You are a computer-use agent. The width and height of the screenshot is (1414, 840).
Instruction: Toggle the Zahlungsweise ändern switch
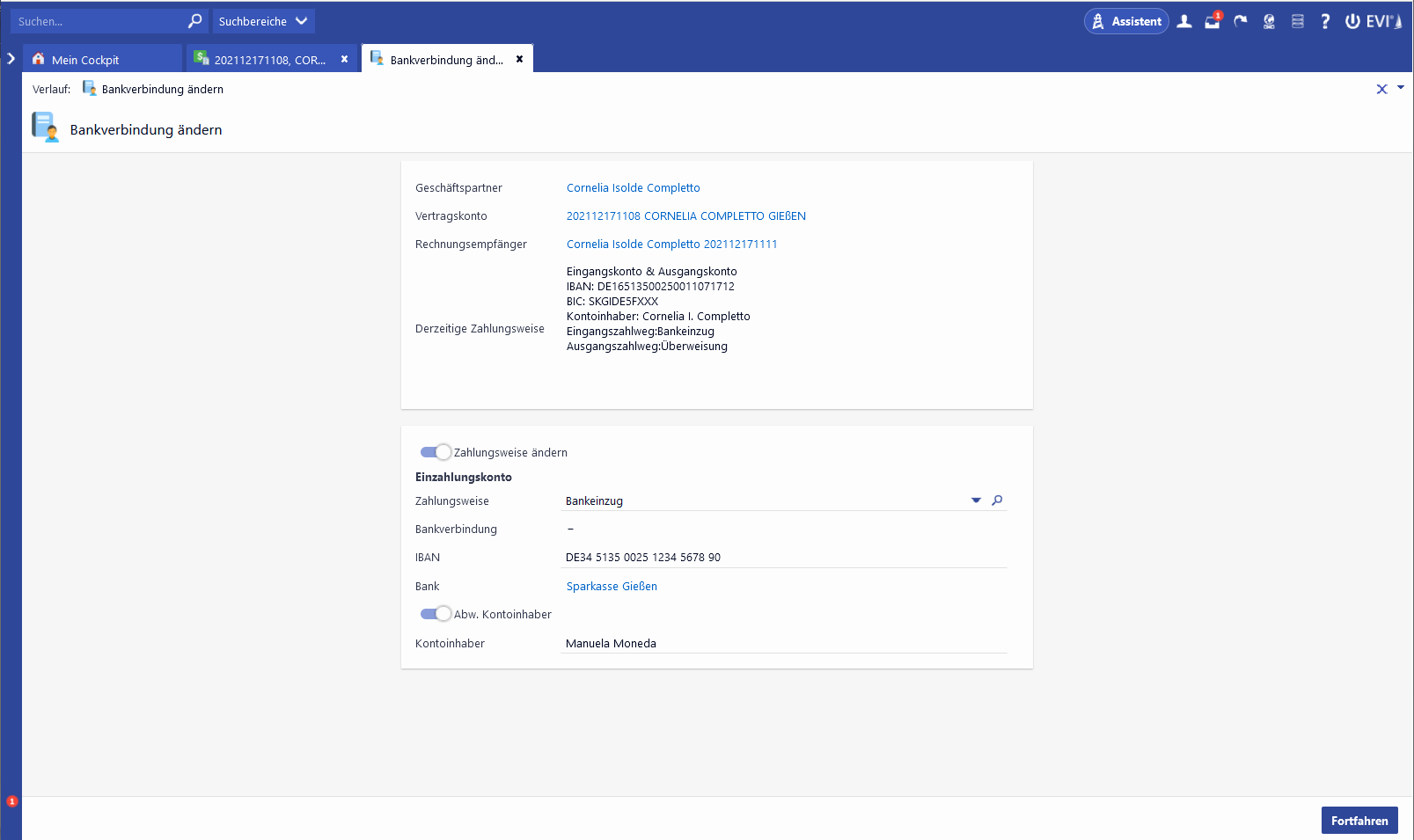(436, 452)
